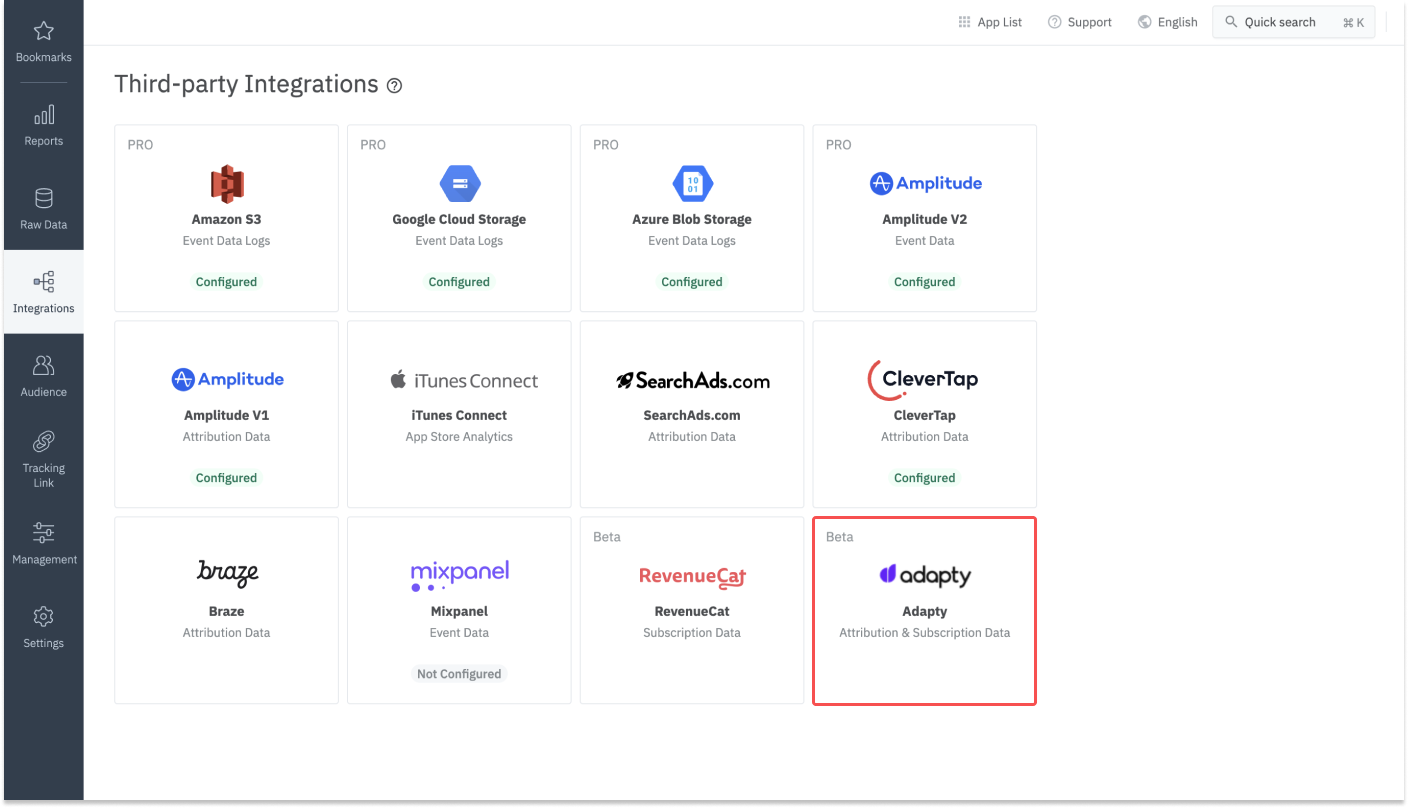Open the English language selector
This screenshot has height=808, width=1408.
coord(1167,22)
